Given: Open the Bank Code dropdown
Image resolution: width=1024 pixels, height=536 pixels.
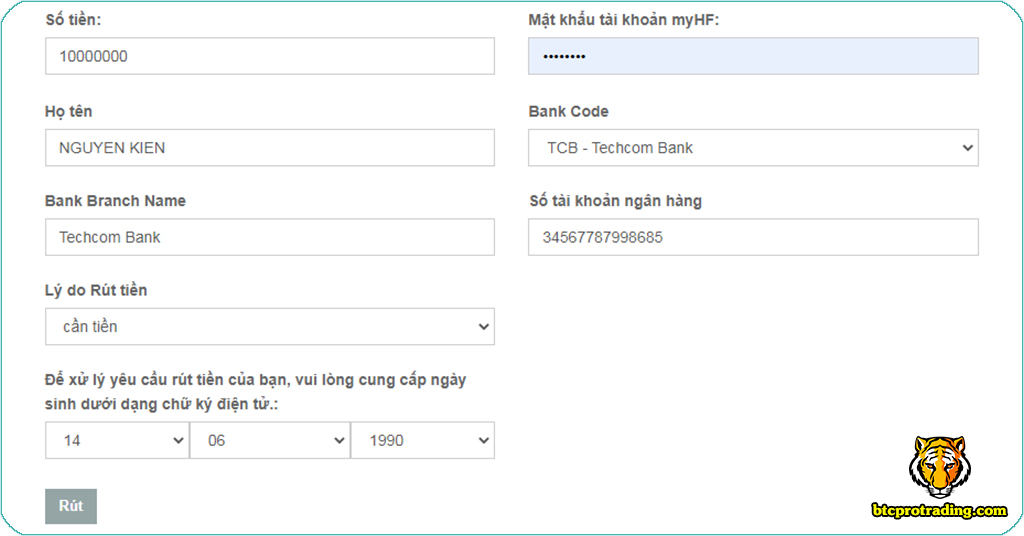Looking at the screenshot, I should (x=753, y=148).
